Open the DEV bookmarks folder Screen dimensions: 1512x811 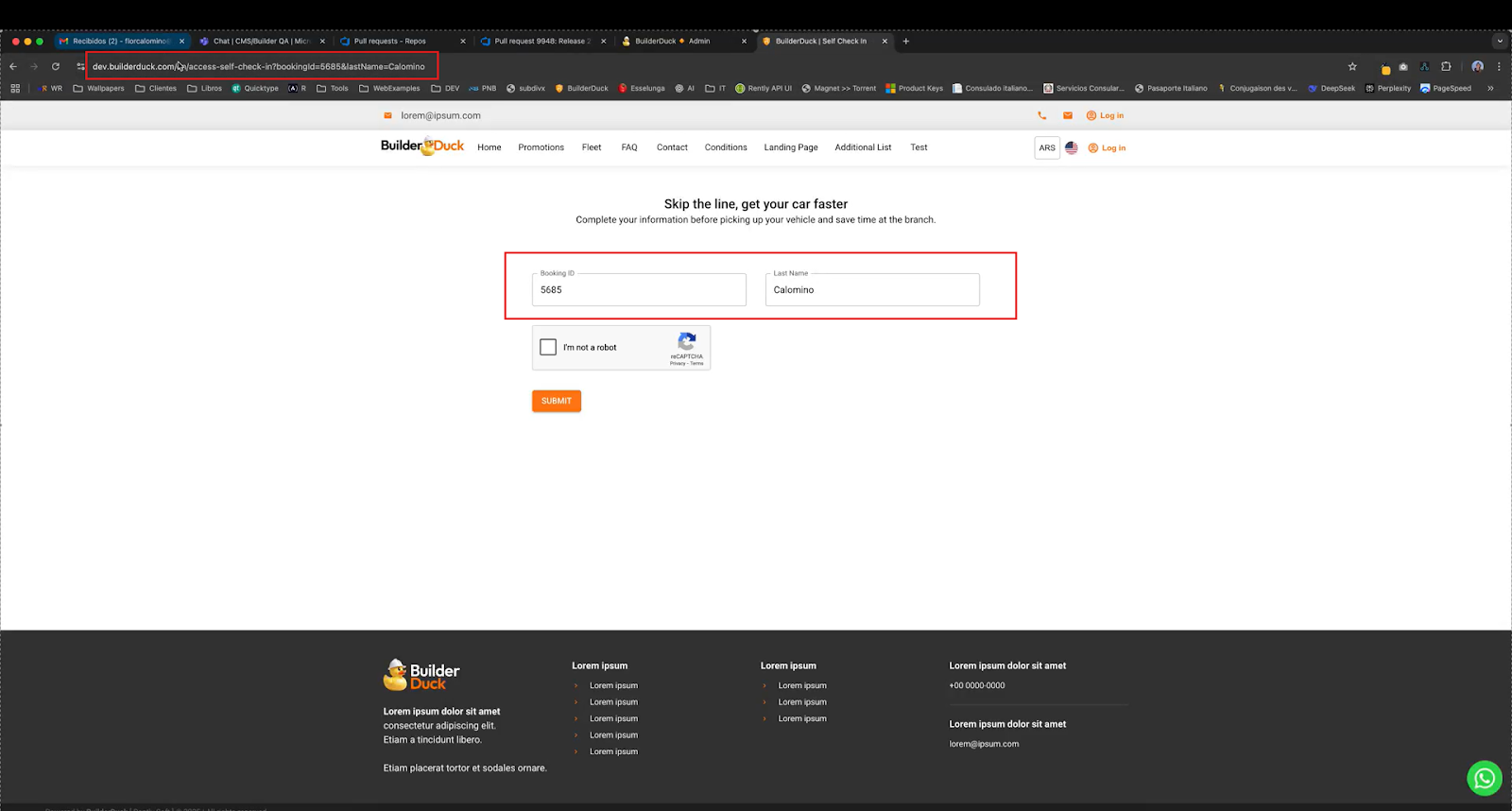coord(445,89)
